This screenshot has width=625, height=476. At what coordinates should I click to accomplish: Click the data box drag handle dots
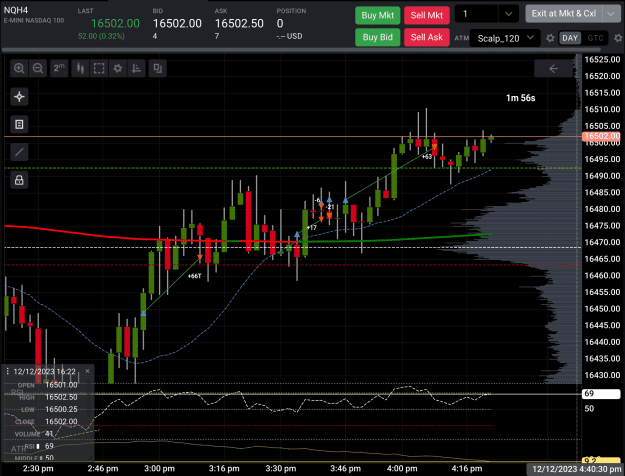pos(7,371)
